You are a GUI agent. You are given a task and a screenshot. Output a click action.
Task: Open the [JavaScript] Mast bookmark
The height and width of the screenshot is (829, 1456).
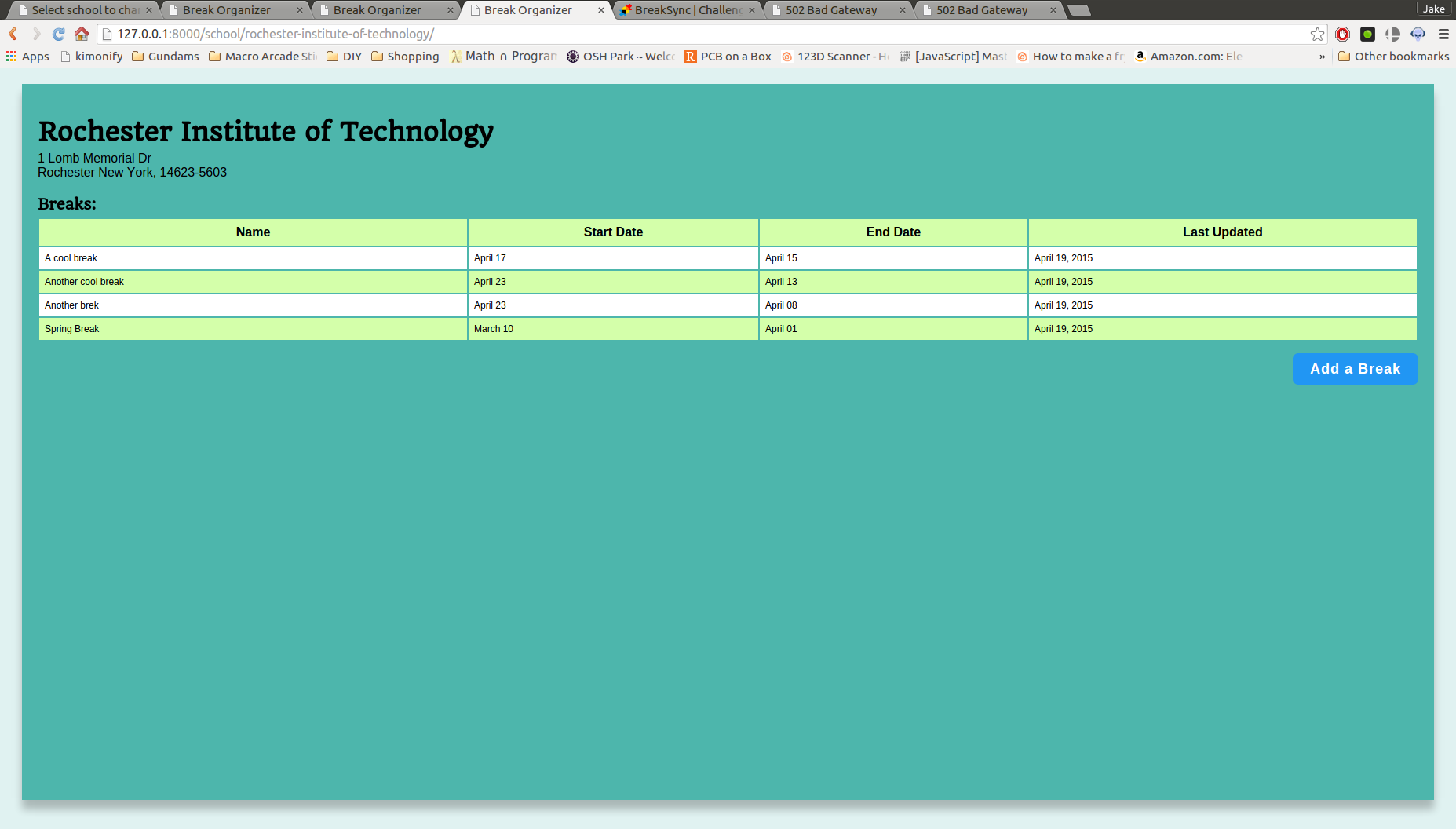coord(953,57)
